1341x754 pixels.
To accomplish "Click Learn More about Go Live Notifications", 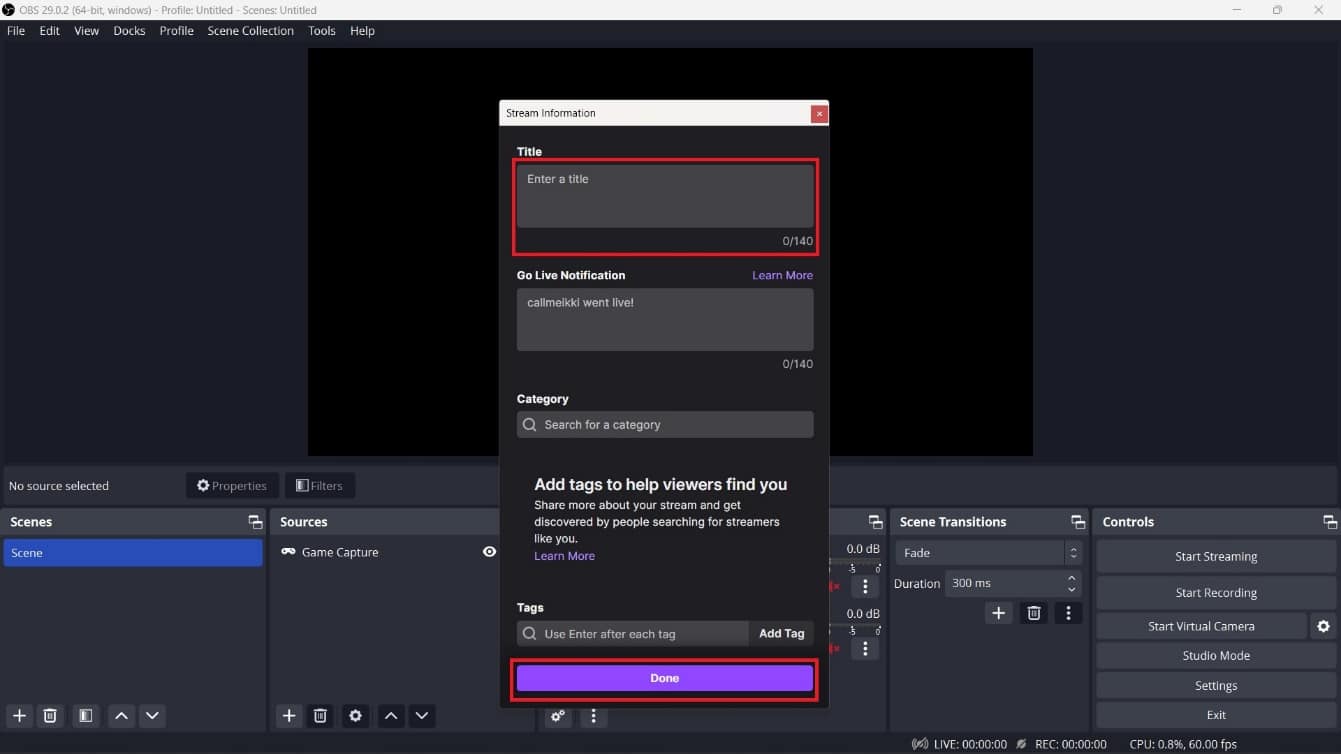I will coord(782,275).
